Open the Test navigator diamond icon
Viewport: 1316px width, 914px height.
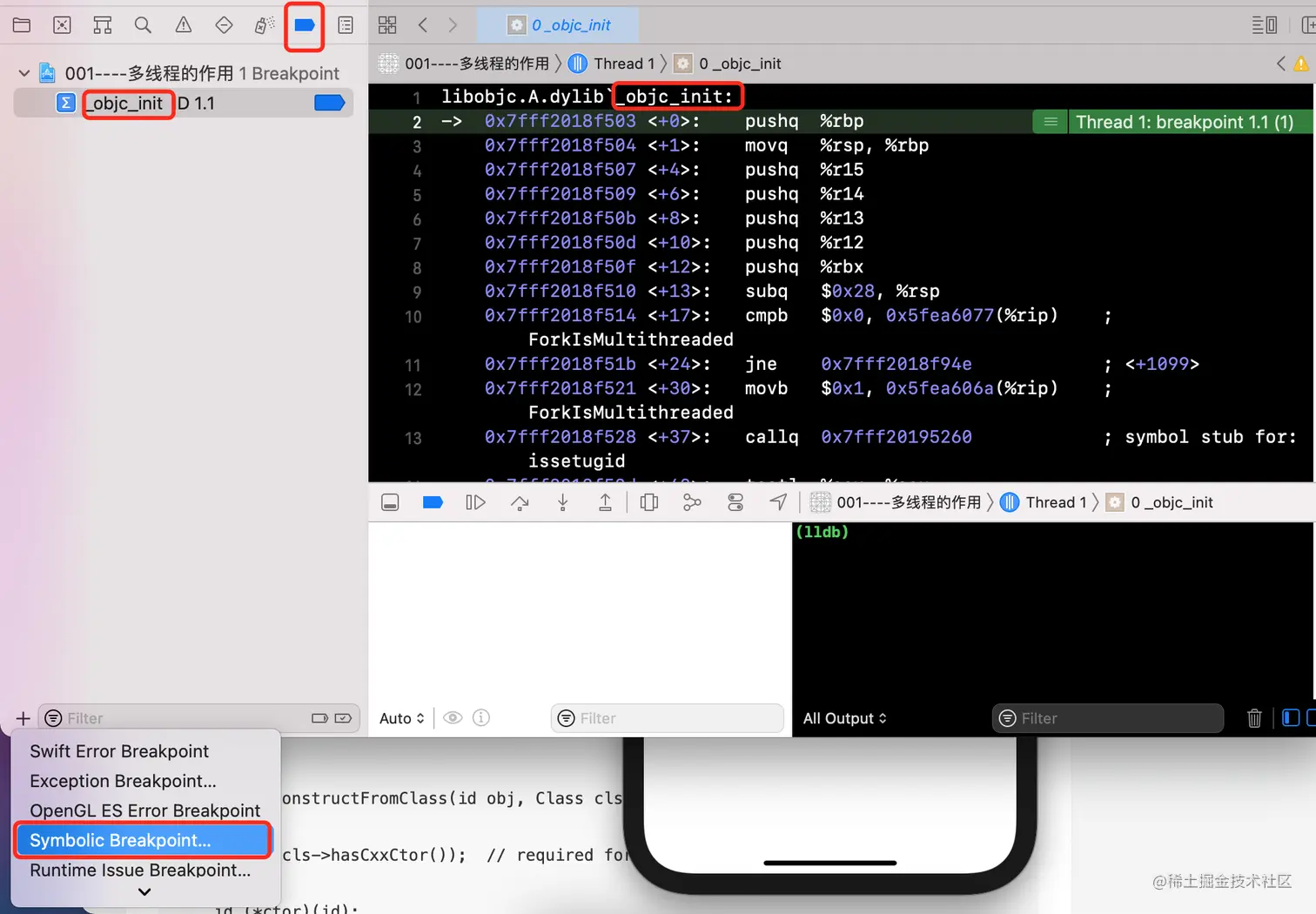tap(224, 25)
